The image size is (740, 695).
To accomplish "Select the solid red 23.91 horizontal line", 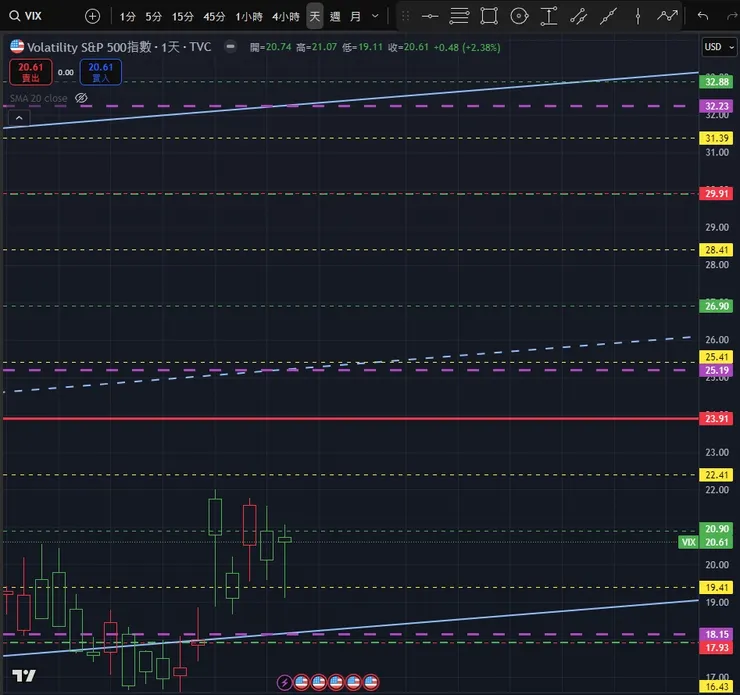I will point(350,419).
